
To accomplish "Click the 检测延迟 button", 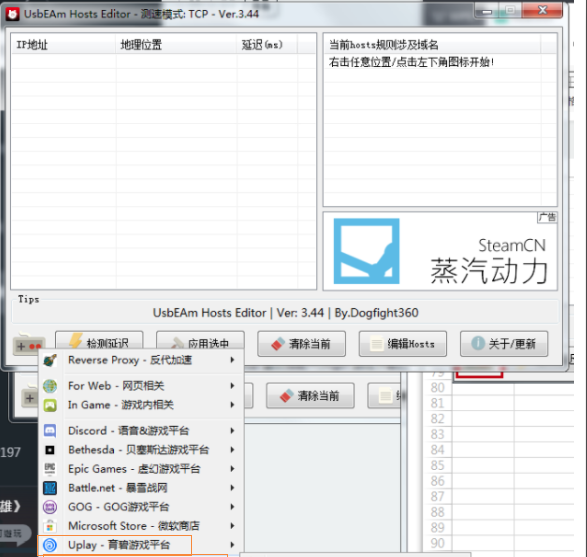I will (99, 341).
